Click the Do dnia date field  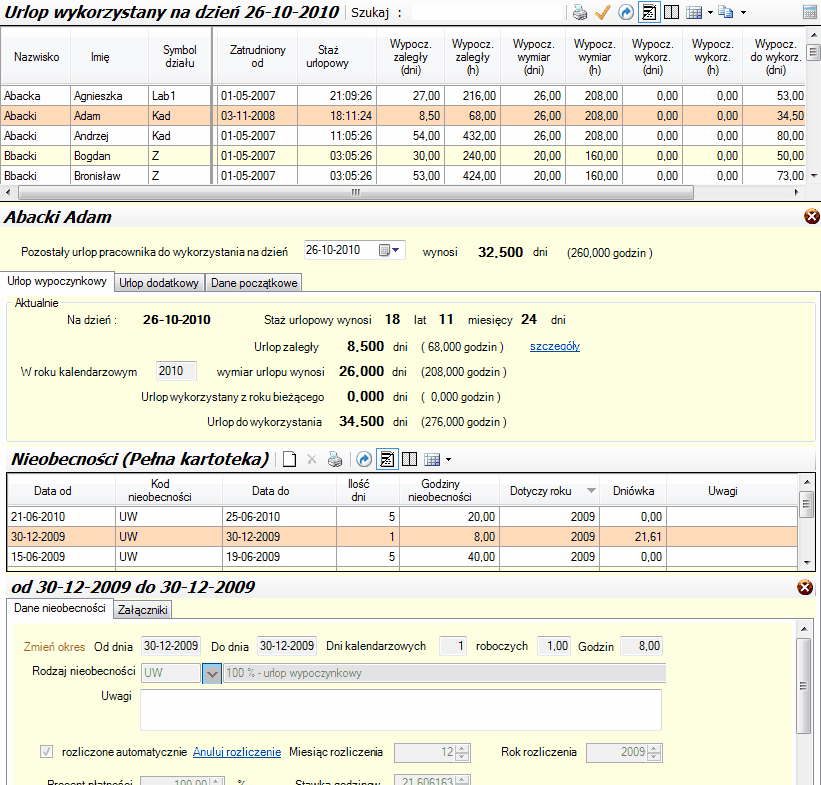point(286,646)
